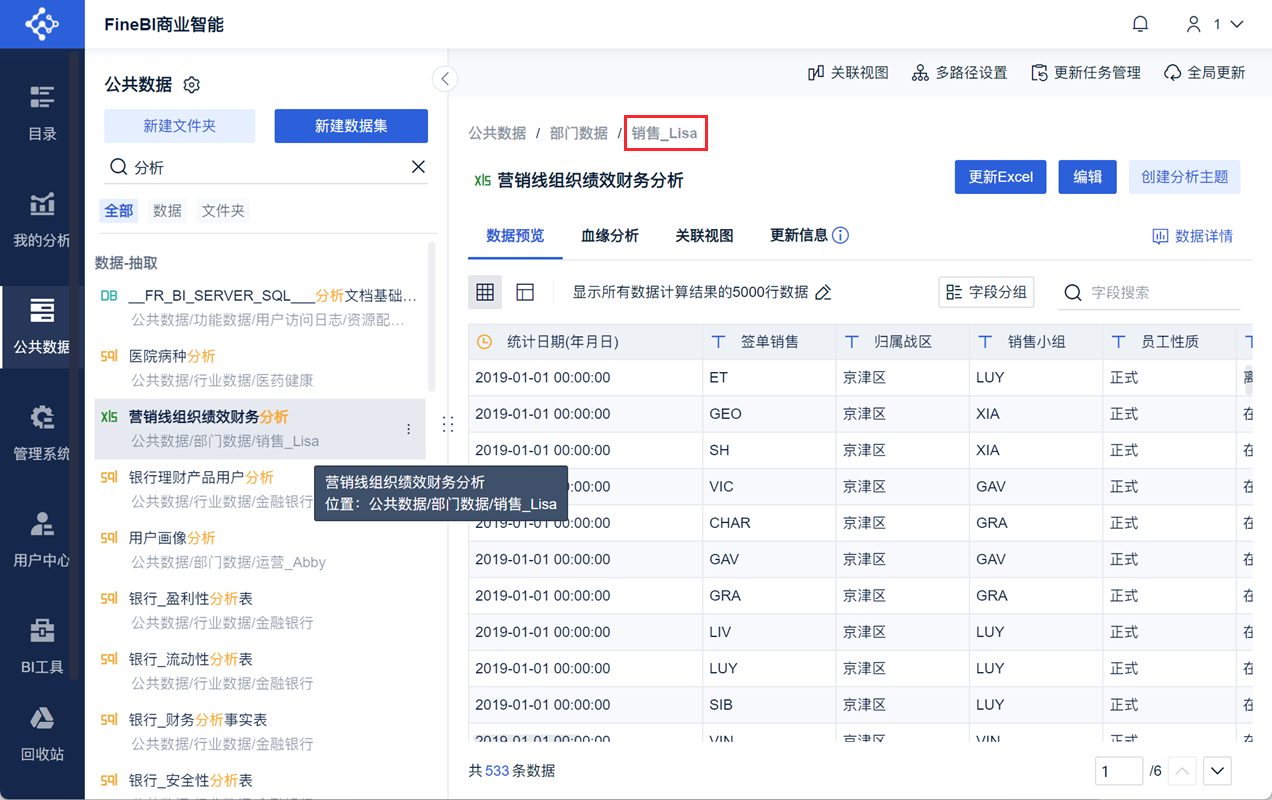Clear the search text with X

[418, 167]
